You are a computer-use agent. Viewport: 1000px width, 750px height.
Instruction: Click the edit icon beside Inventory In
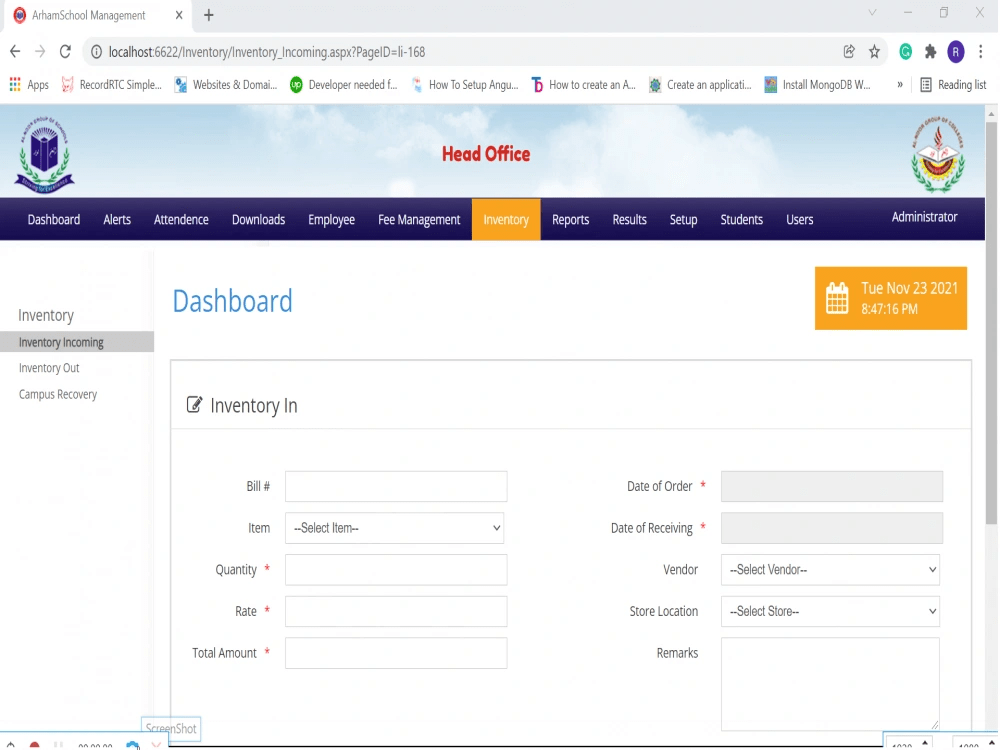point(194,404)
